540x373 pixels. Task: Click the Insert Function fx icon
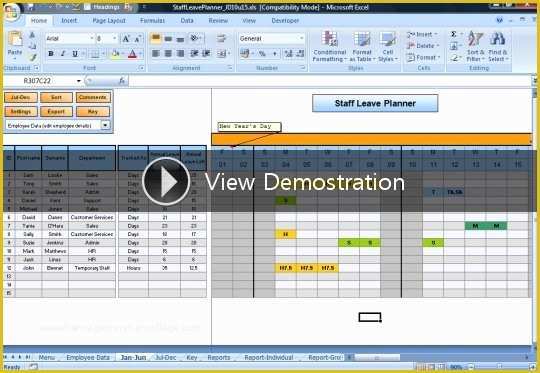click(122, 81)
